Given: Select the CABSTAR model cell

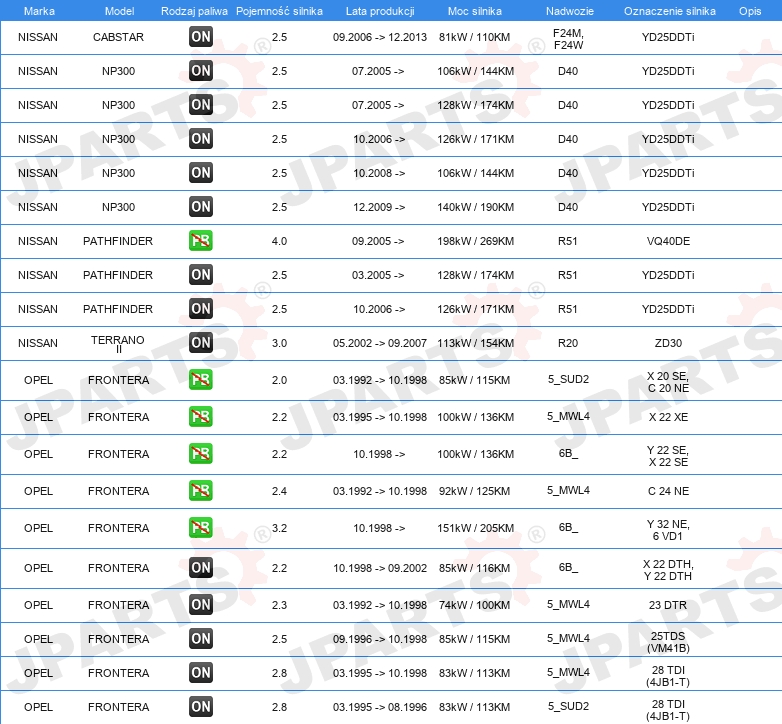Looking at the screenshot, I should click(x=118, y=37).
